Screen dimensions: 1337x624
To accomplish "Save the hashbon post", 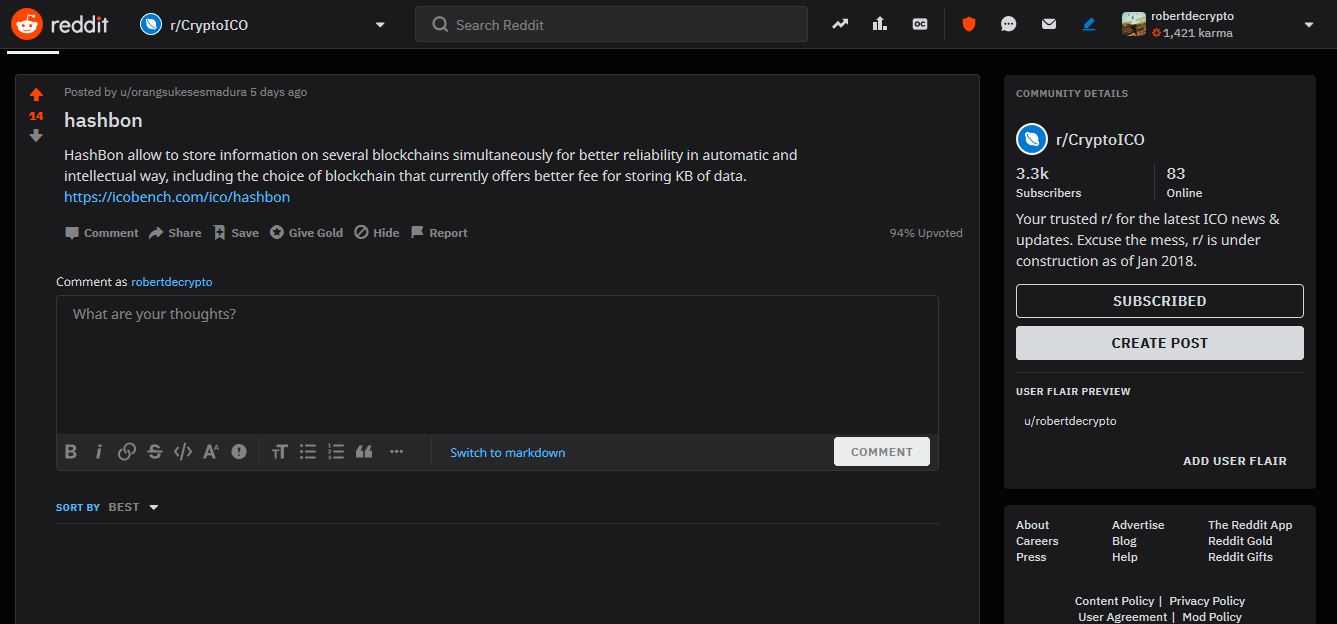I will click(x=236, y=233).
